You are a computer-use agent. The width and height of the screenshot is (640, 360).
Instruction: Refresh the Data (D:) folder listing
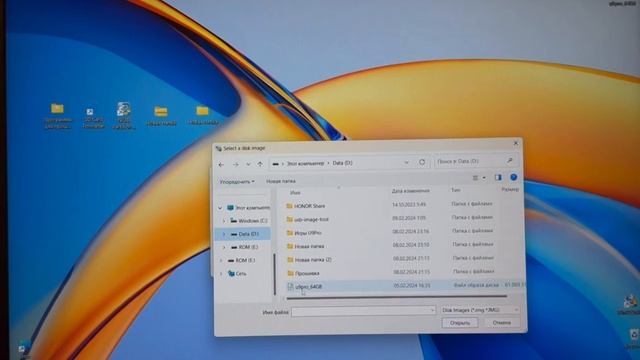point(422,162)
